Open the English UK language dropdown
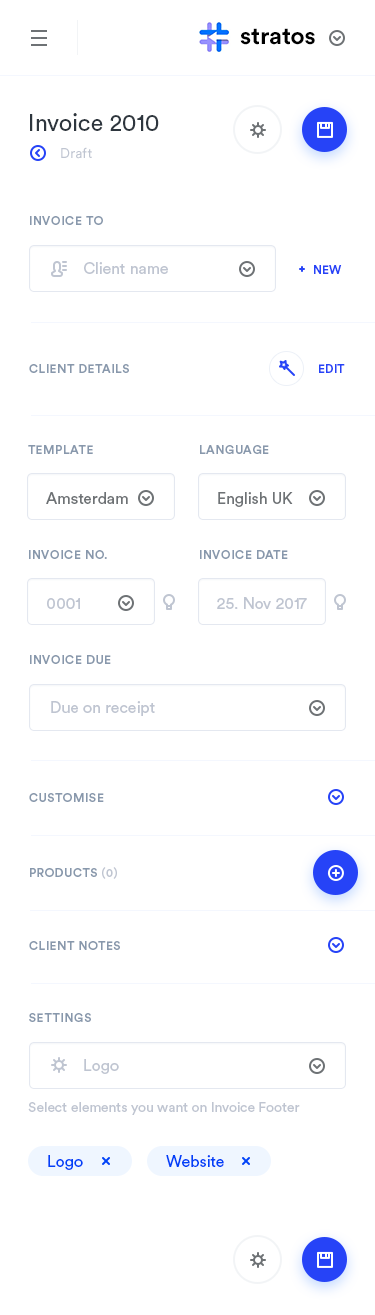 tap(272, 497)
